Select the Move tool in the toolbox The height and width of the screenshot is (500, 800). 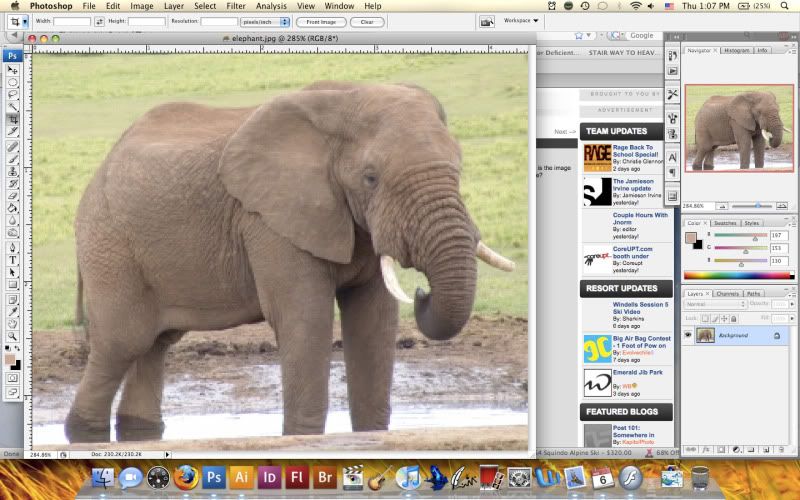point(13,70)
